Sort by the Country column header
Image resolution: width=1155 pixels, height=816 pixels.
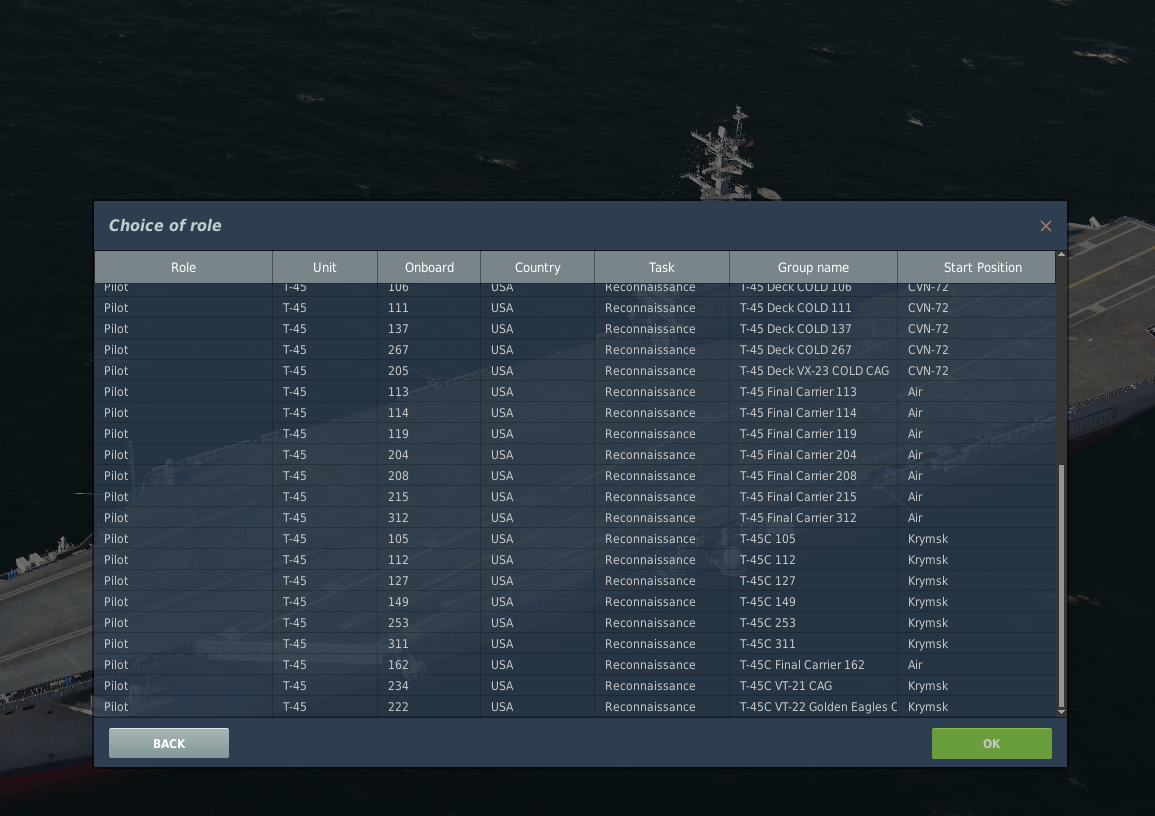tap(537, 267)
